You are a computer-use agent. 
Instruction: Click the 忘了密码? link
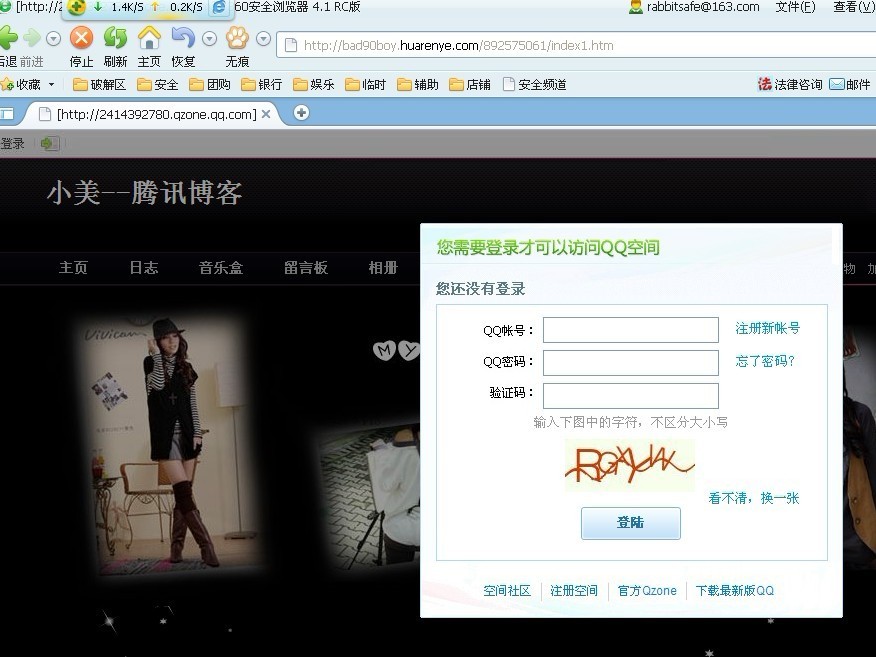[x=765, y=361]
